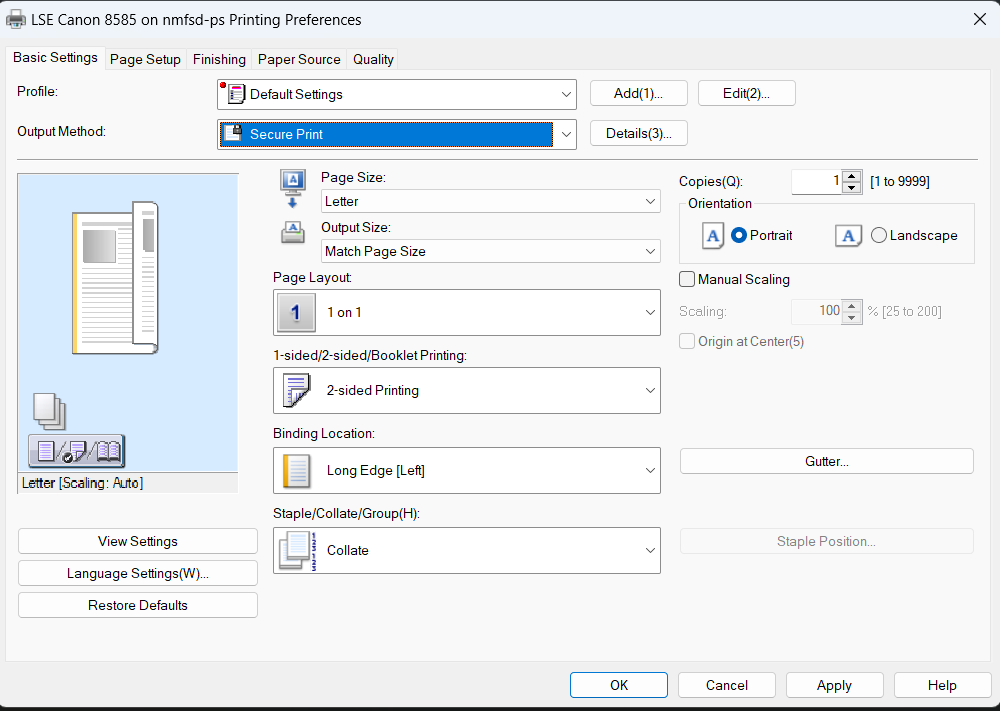
Task: Click Restore Defaults
Action: [x=138, y=605]
